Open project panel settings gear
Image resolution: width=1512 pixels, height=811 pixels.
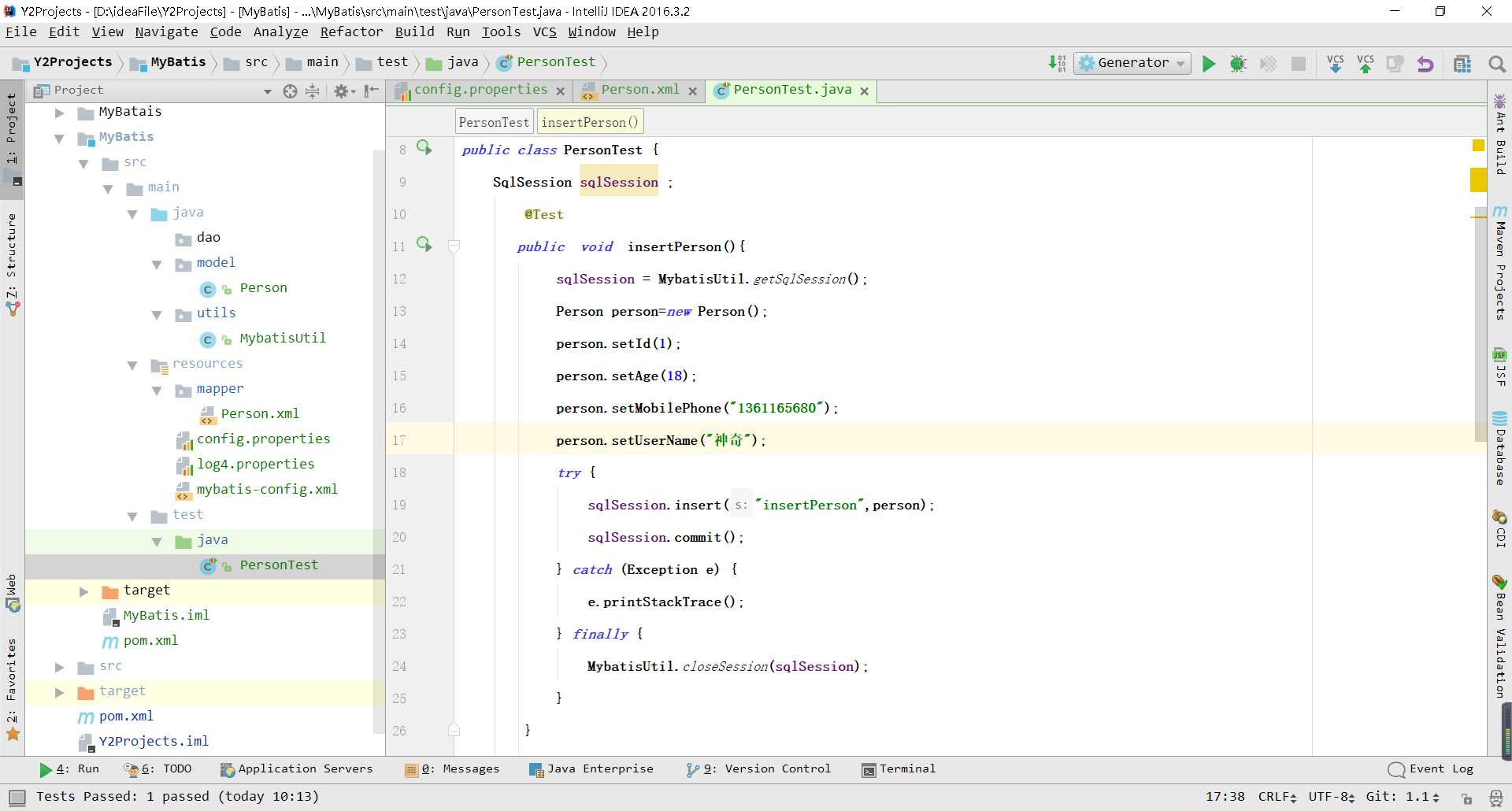(341, 91)
